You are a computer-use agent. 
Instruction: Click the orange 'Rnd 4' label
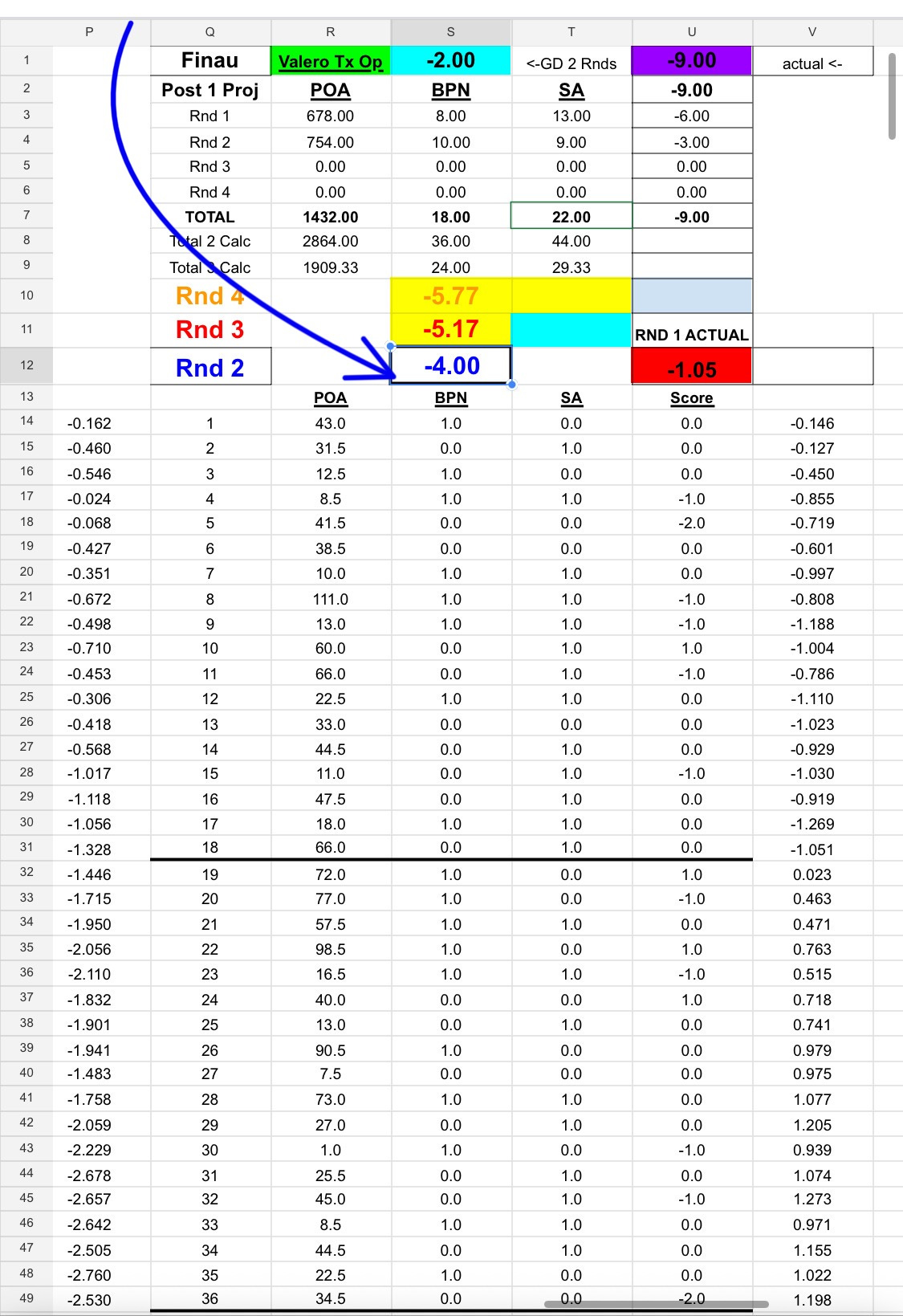209,296
